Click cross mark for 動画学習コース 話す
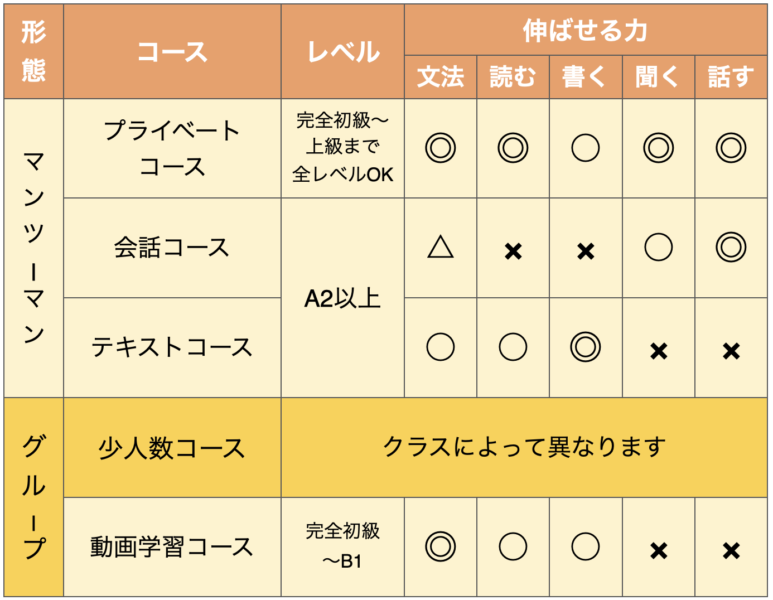Image resolution: width=773 pixels, height=600 pixels. pyautogui.click(x=731, y=550)
